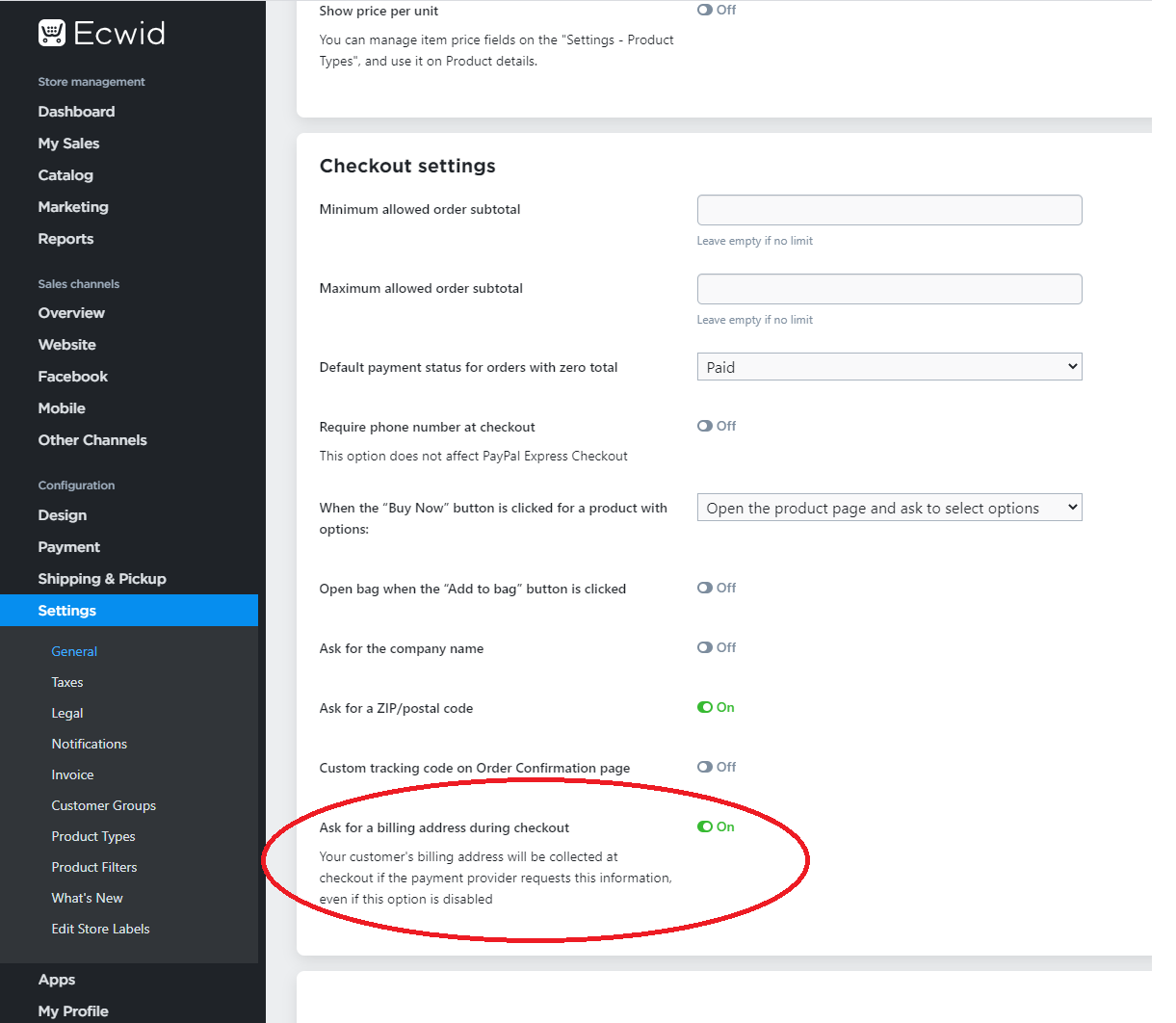Go to the Catalog section
Screen dimensions: 1176x1023
[65, 175]
